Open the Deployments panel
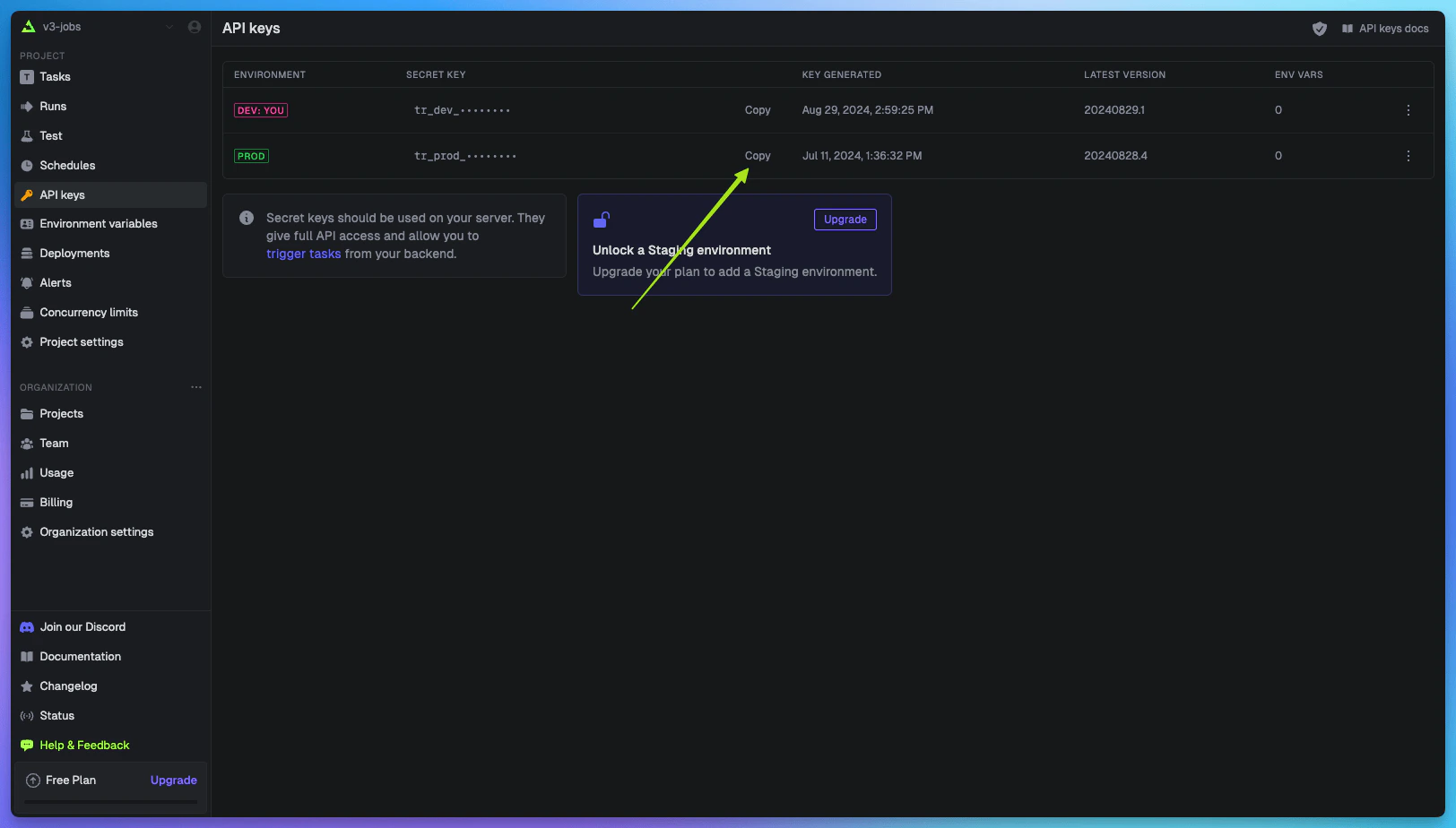 coord(75,253)
